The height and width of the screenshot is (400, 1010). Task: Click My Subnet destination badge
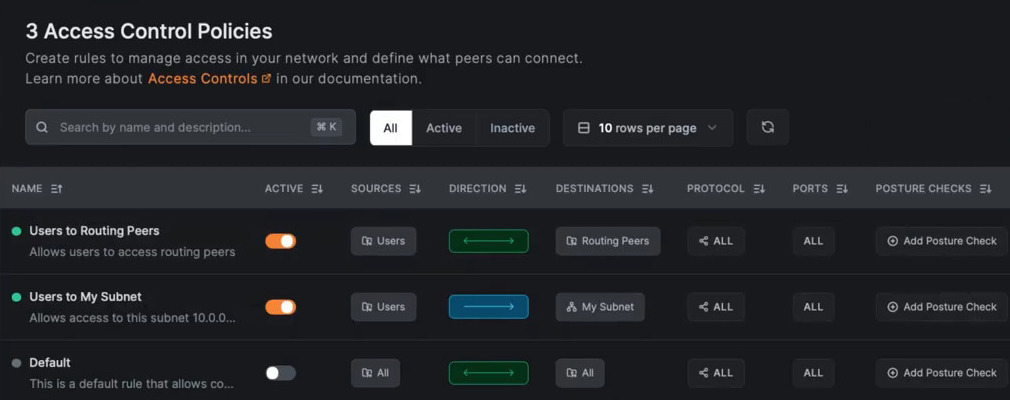tap(600, 307)
